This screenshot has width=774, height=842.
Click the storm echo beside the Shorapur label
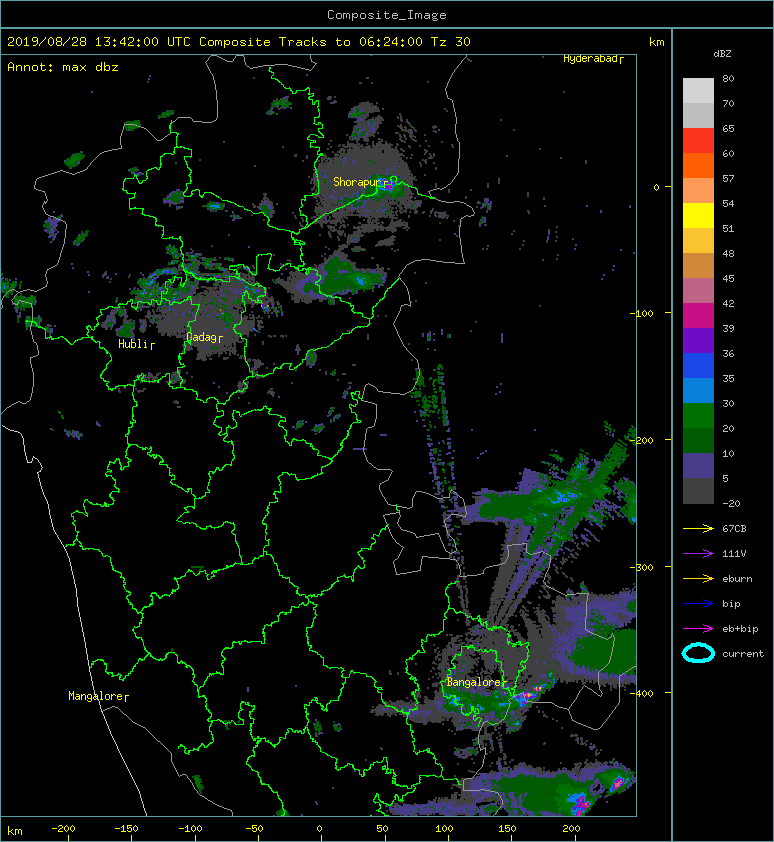coord(389,186)
